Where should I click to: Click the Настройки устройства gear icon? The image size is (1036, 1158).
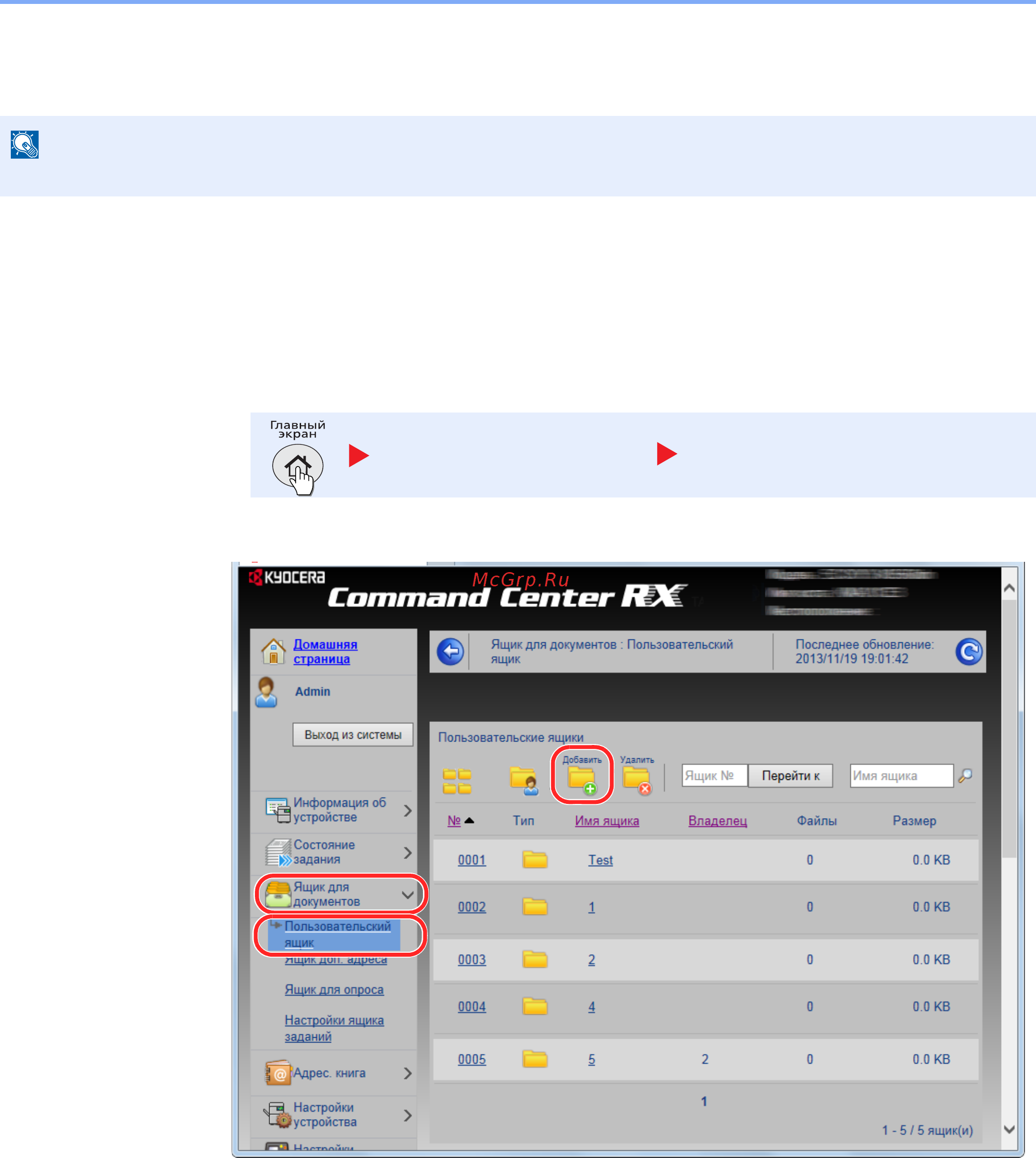pyautogui.click(x=277, y=1115)
